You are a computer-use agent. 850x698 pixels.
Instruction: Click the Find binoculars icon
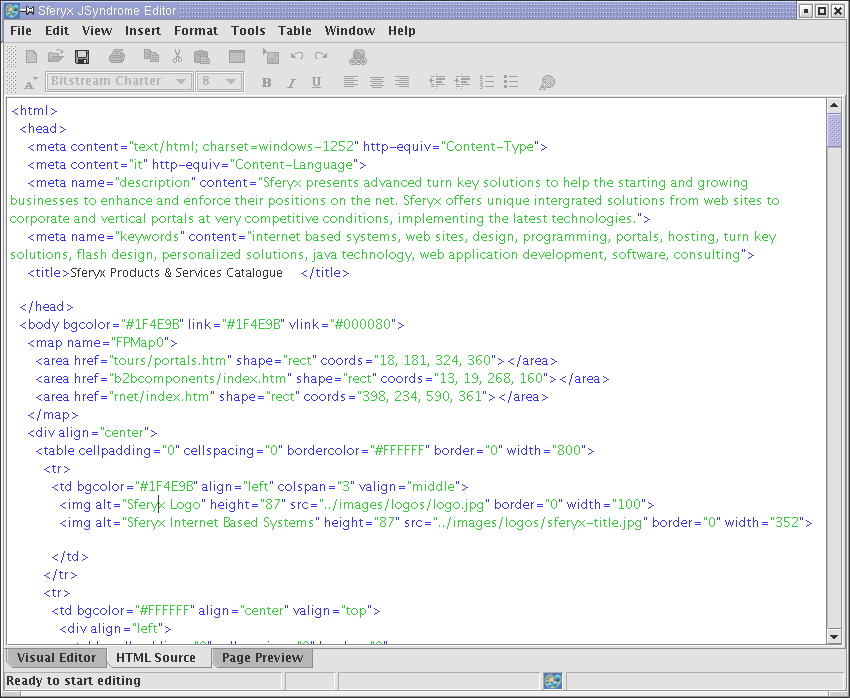(358, 56)
